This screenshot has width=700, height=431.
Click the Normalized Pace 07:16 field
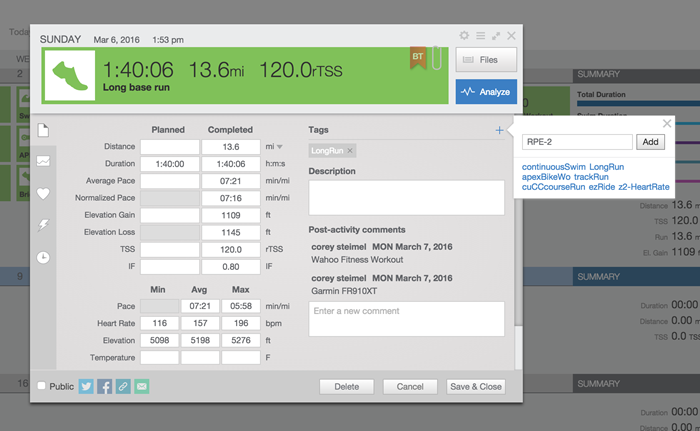231,198
